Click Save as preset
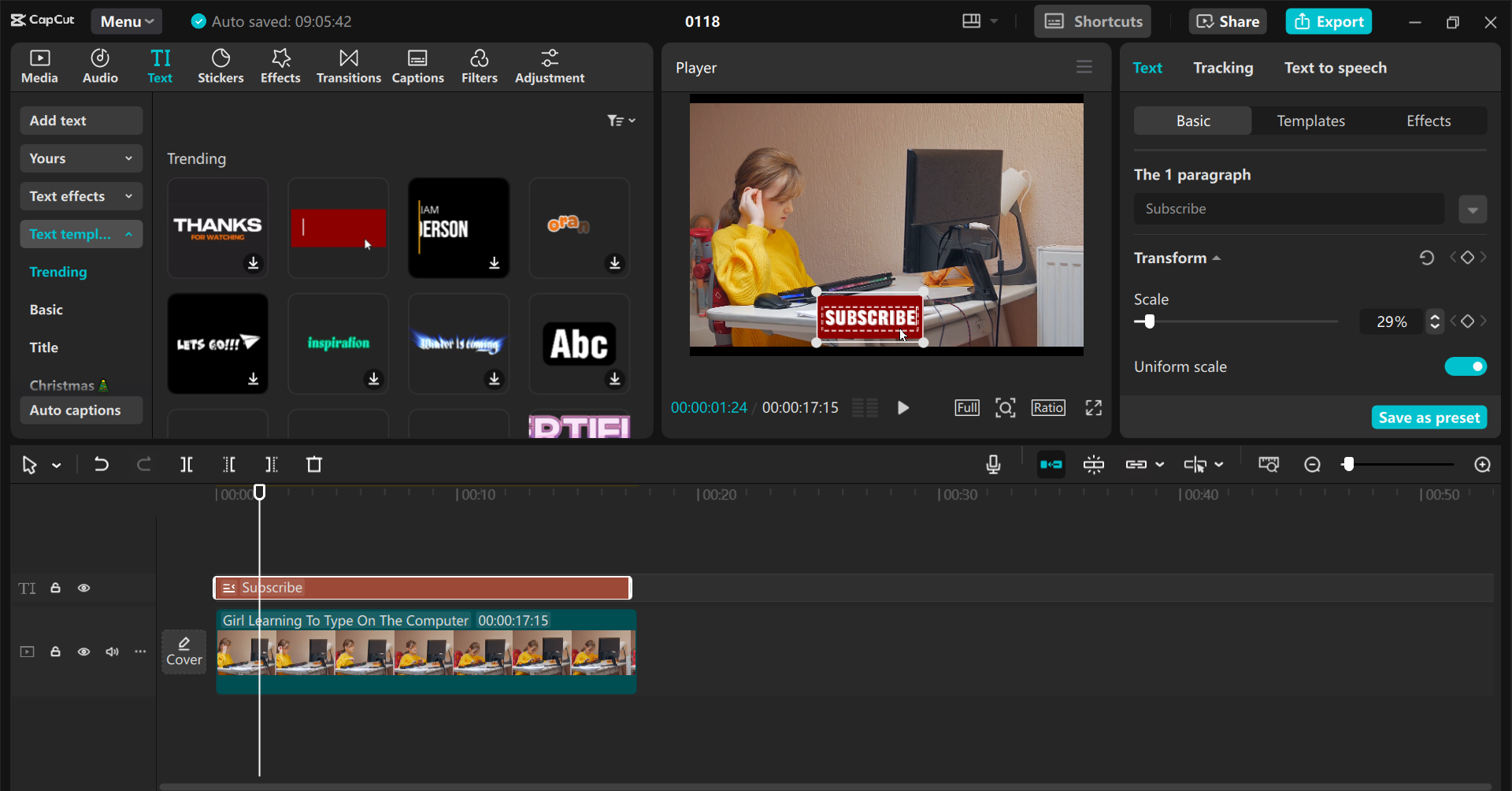 point(1429,418)
